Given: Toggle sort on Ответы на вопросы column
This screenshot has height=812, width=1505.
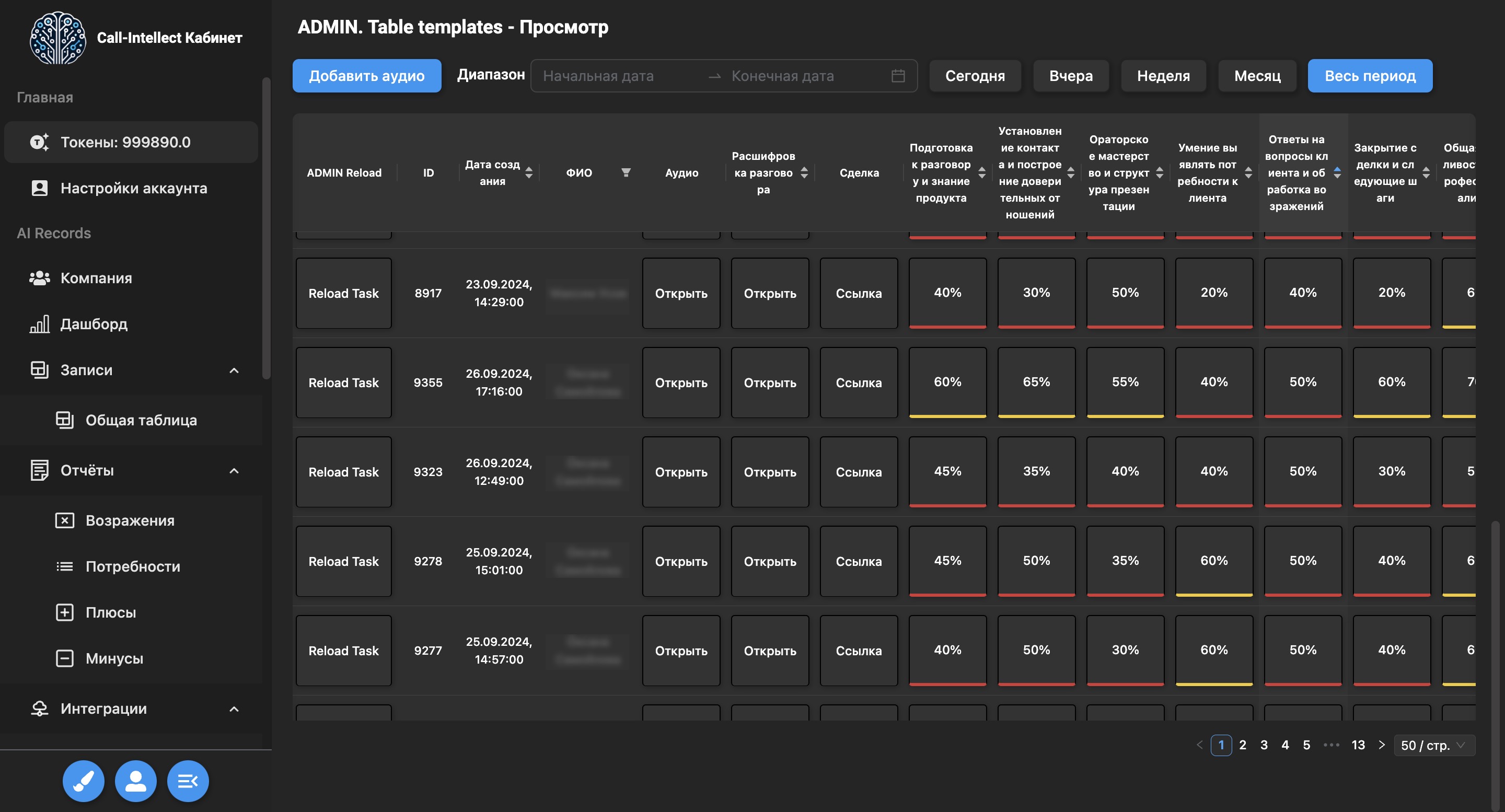Looking at the screenshot, I should (1337, 172).
